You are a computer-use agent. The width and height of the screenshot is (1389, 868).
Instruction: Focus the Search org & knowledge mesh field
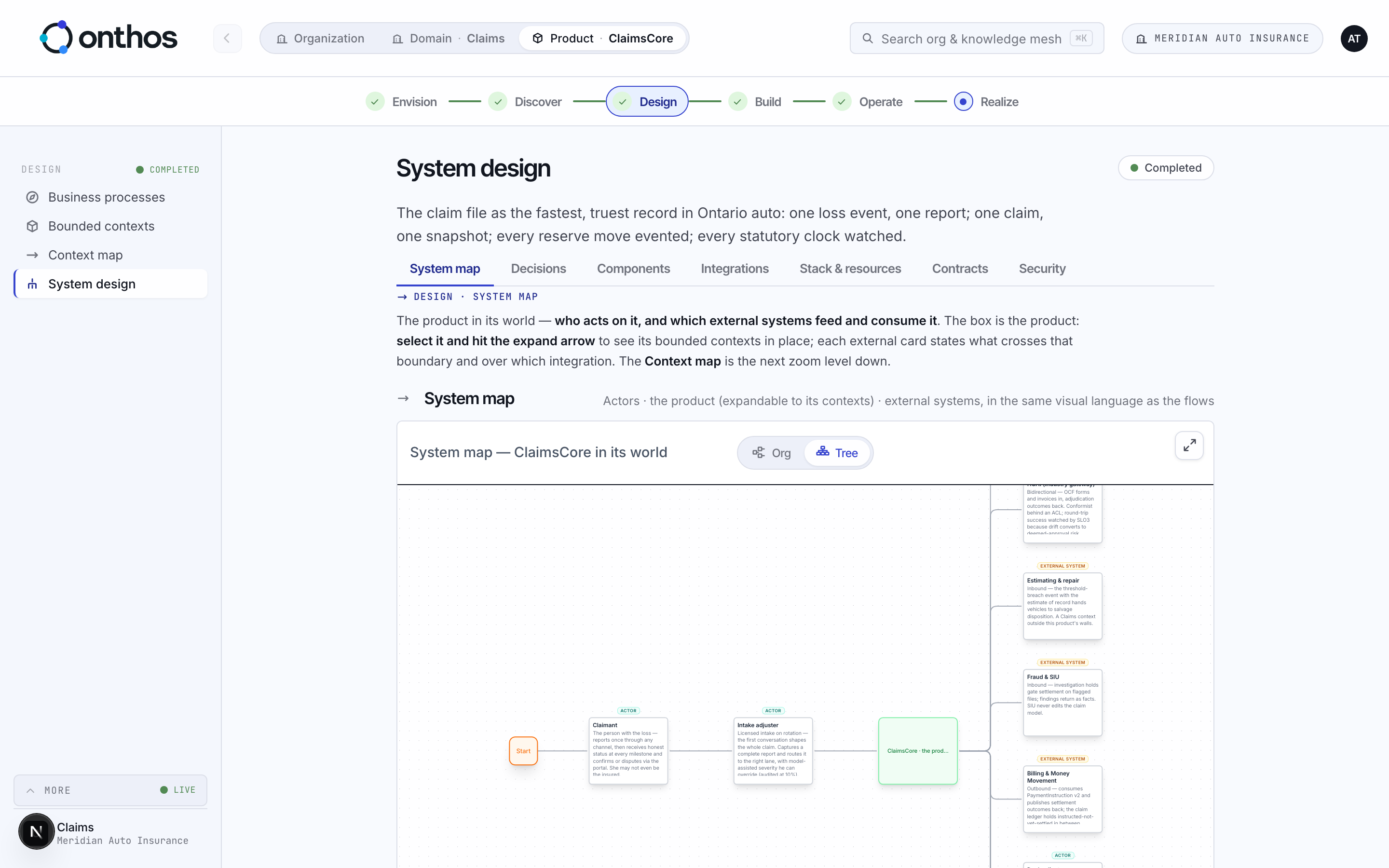click(976, 39)
